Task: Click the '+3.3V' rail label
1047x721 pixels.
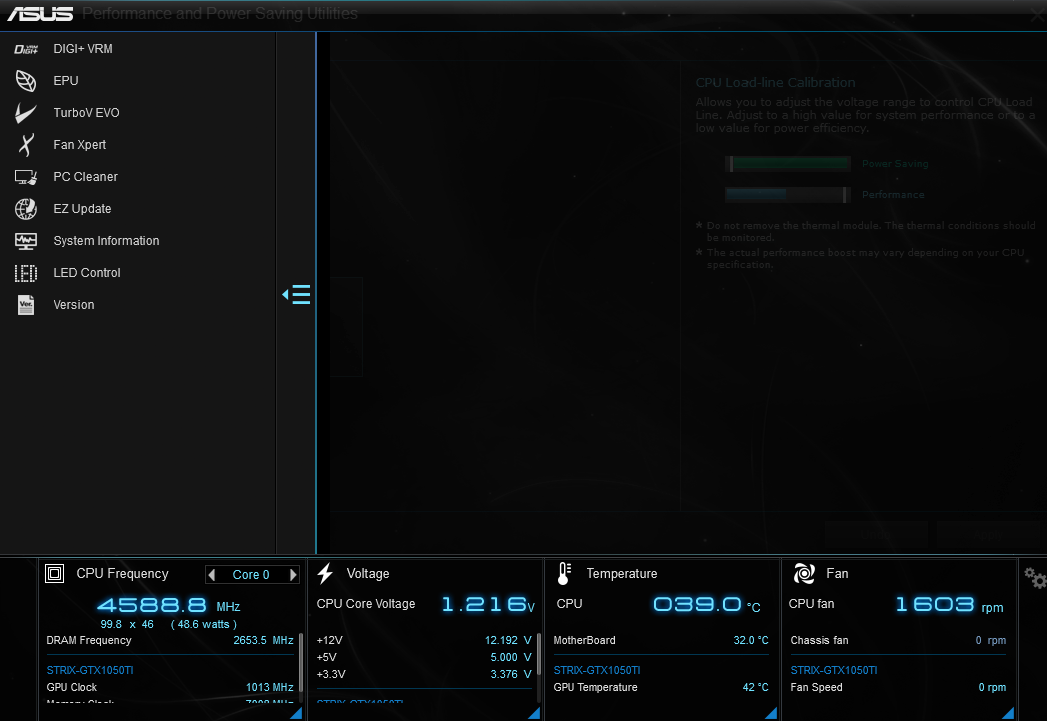Action: (x=331, y=674)
